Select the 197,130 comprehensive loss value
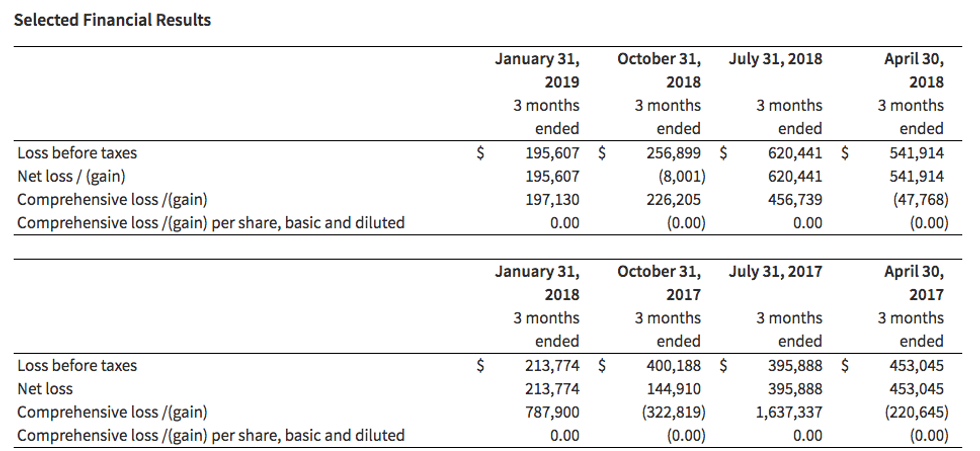 click(x=552, y=199)
